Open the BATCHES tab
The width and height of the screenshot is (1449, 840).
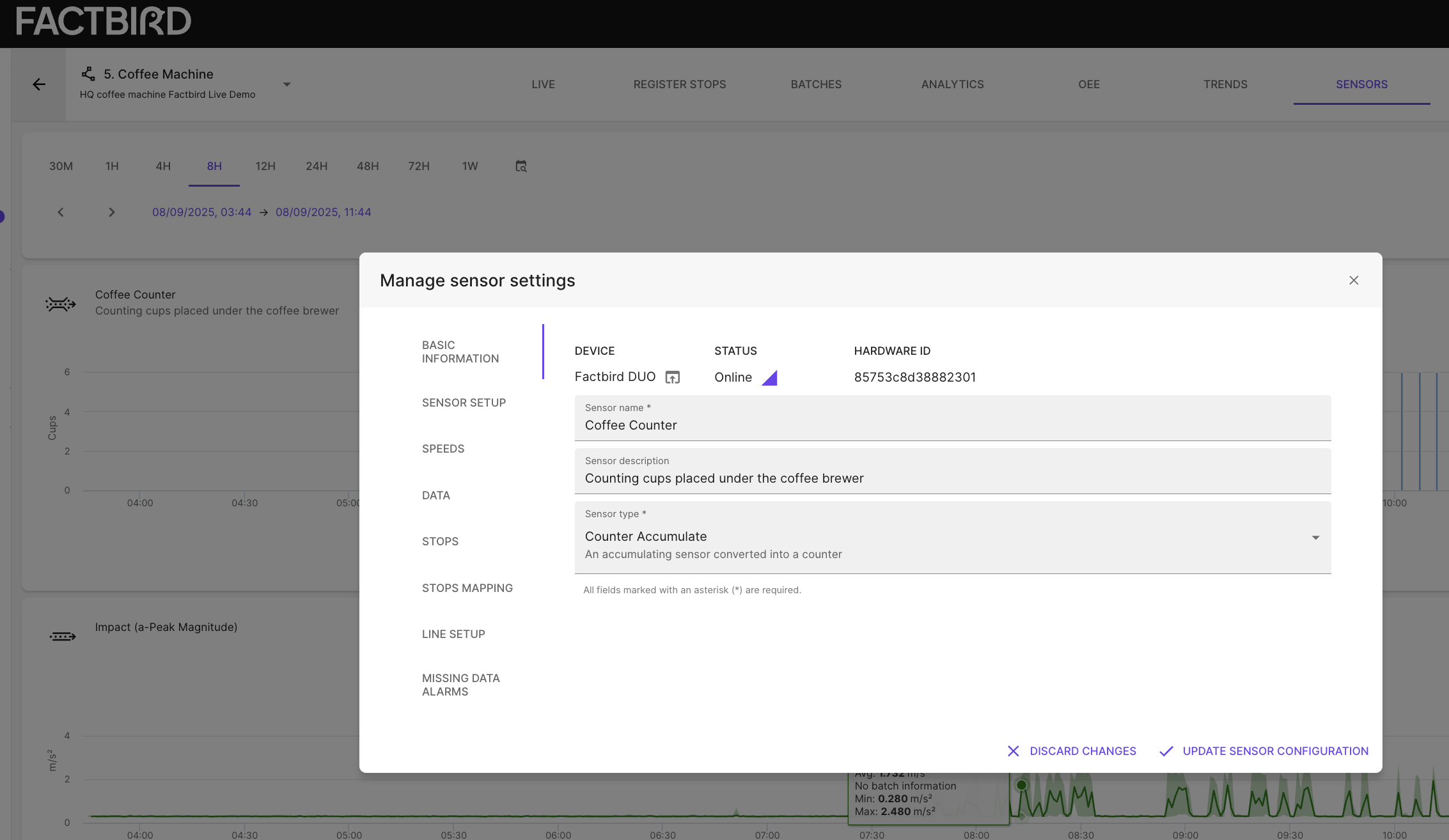tap(816, 84)
